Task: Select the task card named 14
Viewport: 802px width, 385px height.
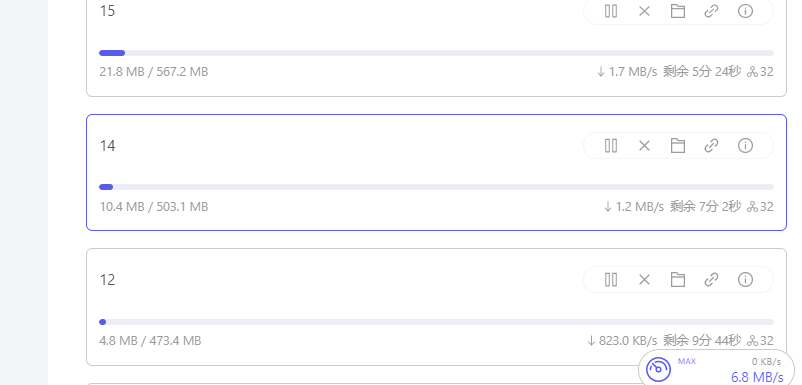Action: 436,172
